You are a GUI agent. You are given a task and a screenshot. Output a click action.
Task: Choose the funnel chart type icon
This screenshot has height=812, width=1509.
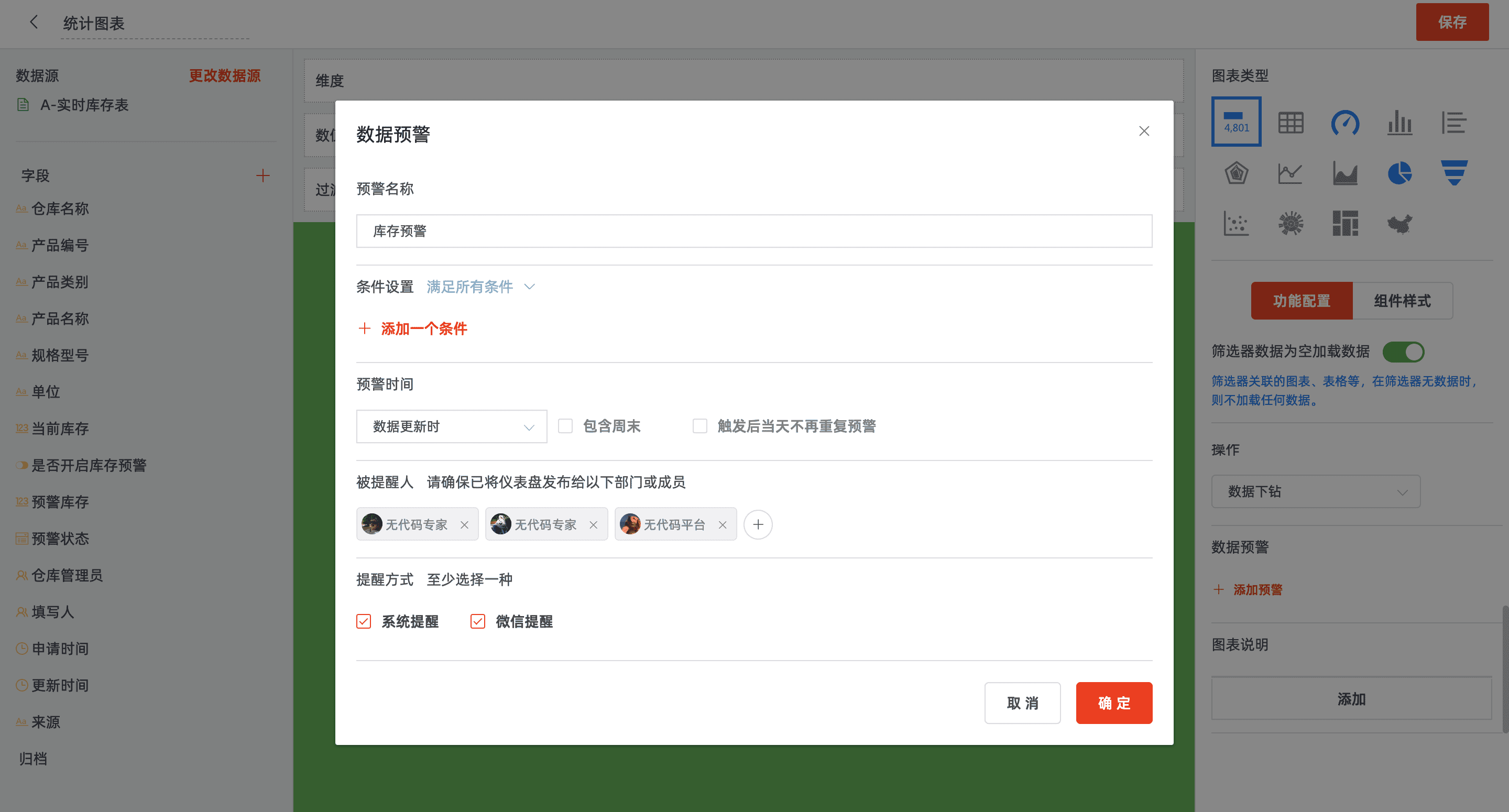click(x=1454, y=173)
